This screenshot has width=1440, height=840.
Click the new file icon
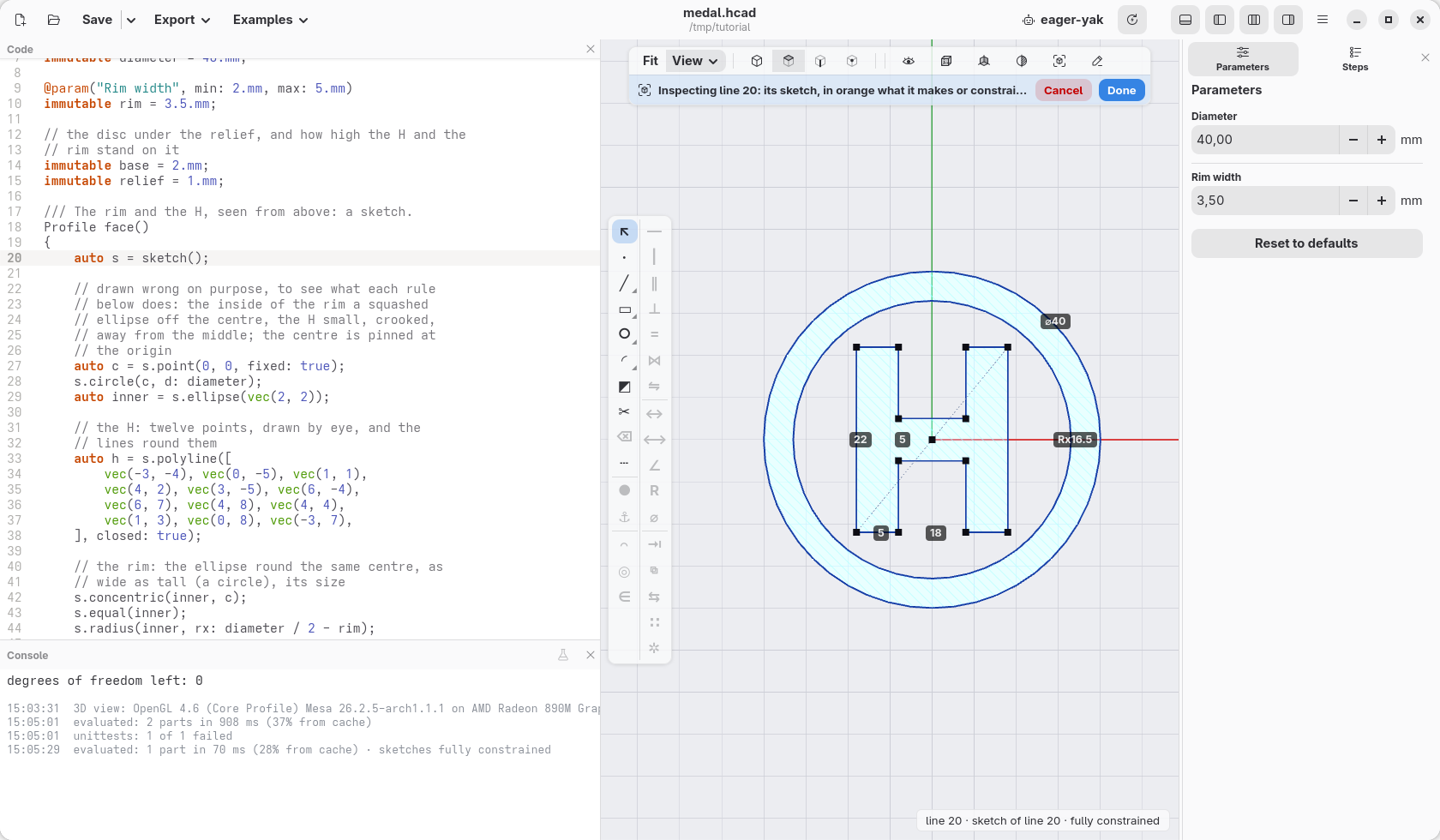[x=21, y=20]
